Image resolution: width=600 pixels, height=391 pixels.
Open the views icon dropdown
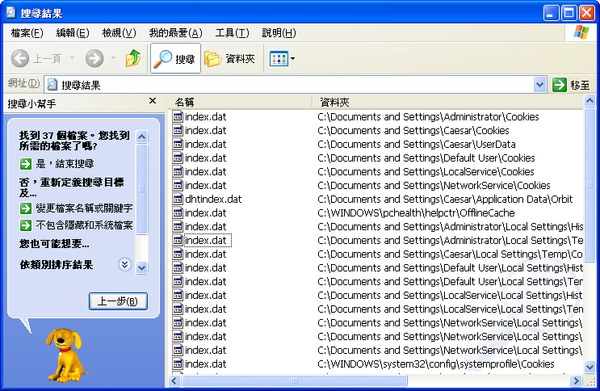[x=282, y=59]
